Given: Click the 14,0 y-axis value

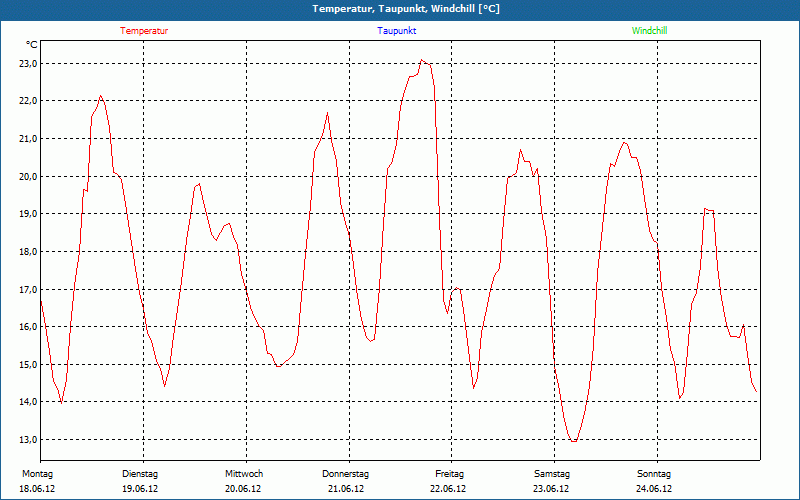Looking at the screenshot, I should 28,402.
